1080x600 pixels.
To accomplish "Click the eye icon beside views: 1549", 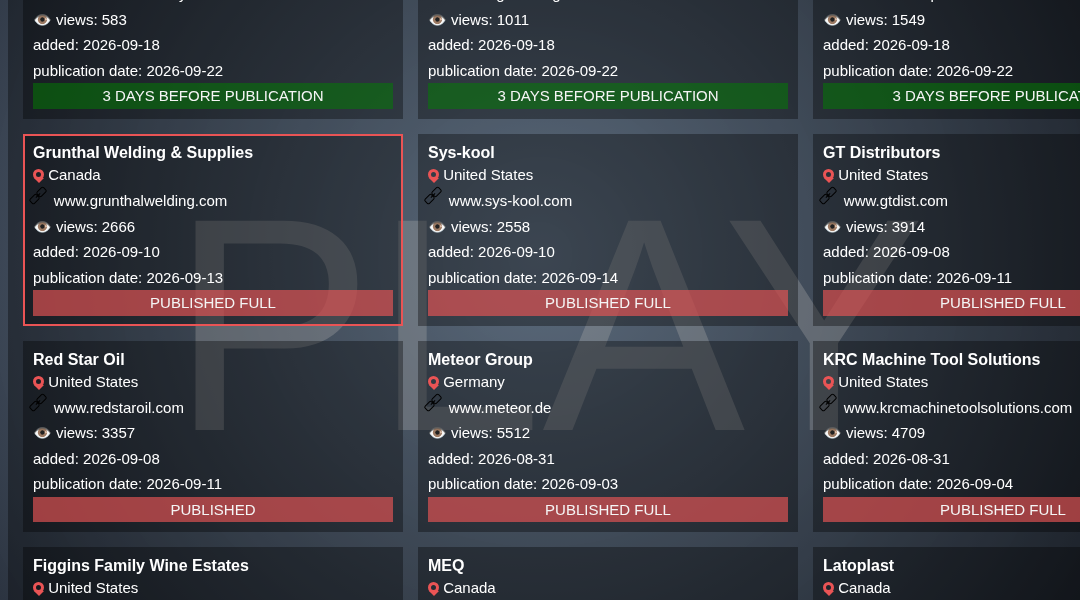I will click(x=832, y=20).
